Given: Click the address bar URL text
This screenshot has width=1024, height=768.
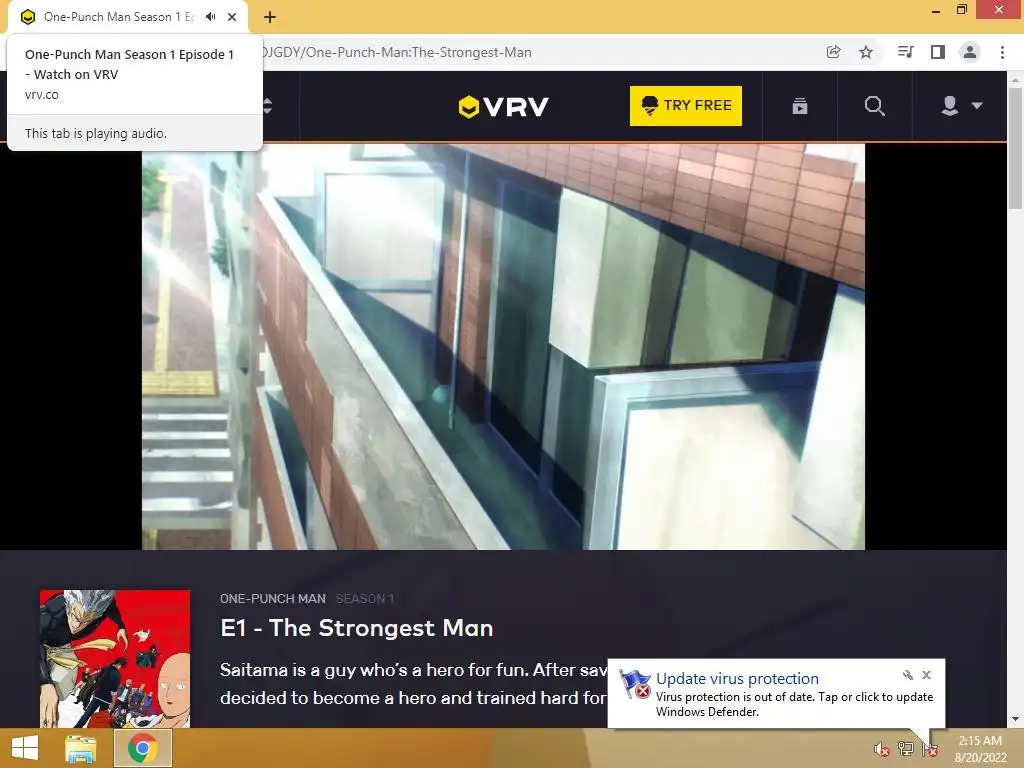Looking at the screenshot, I should click(397, 52).
